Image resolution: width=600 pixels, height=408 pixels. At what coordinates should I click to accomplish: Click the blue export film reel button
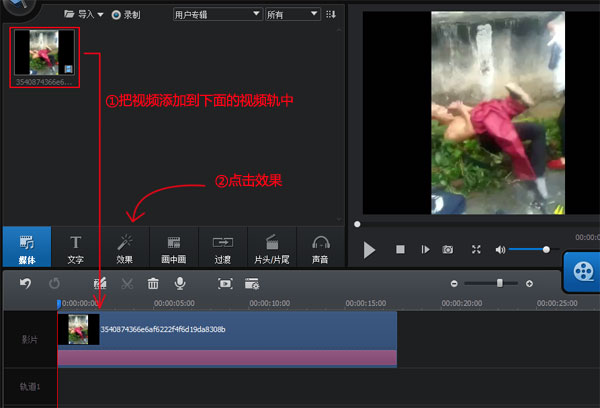pyautogui.click(x=582, y=272)
